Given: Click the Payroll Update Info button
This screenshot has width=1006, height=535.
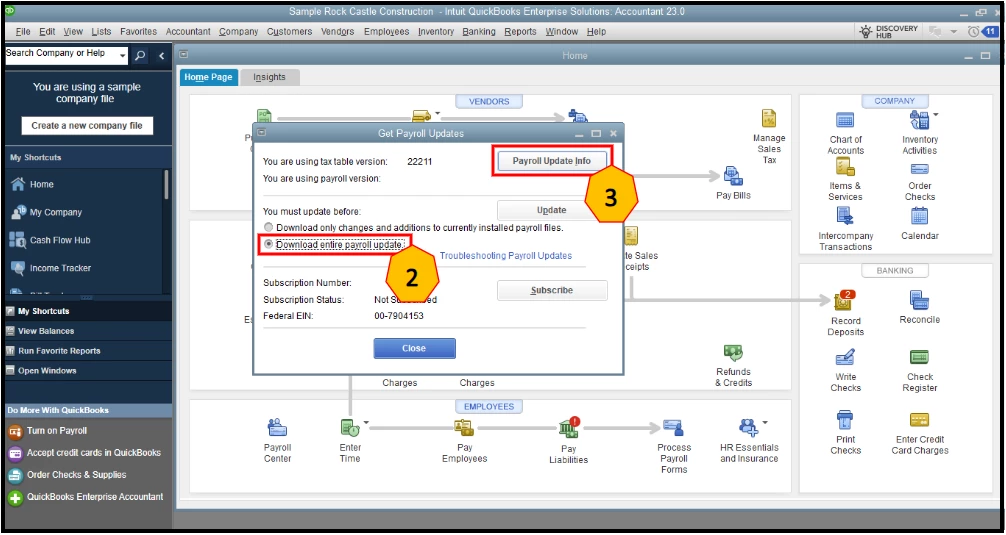Looking at the screenshot, I should [x=552, y=161].
